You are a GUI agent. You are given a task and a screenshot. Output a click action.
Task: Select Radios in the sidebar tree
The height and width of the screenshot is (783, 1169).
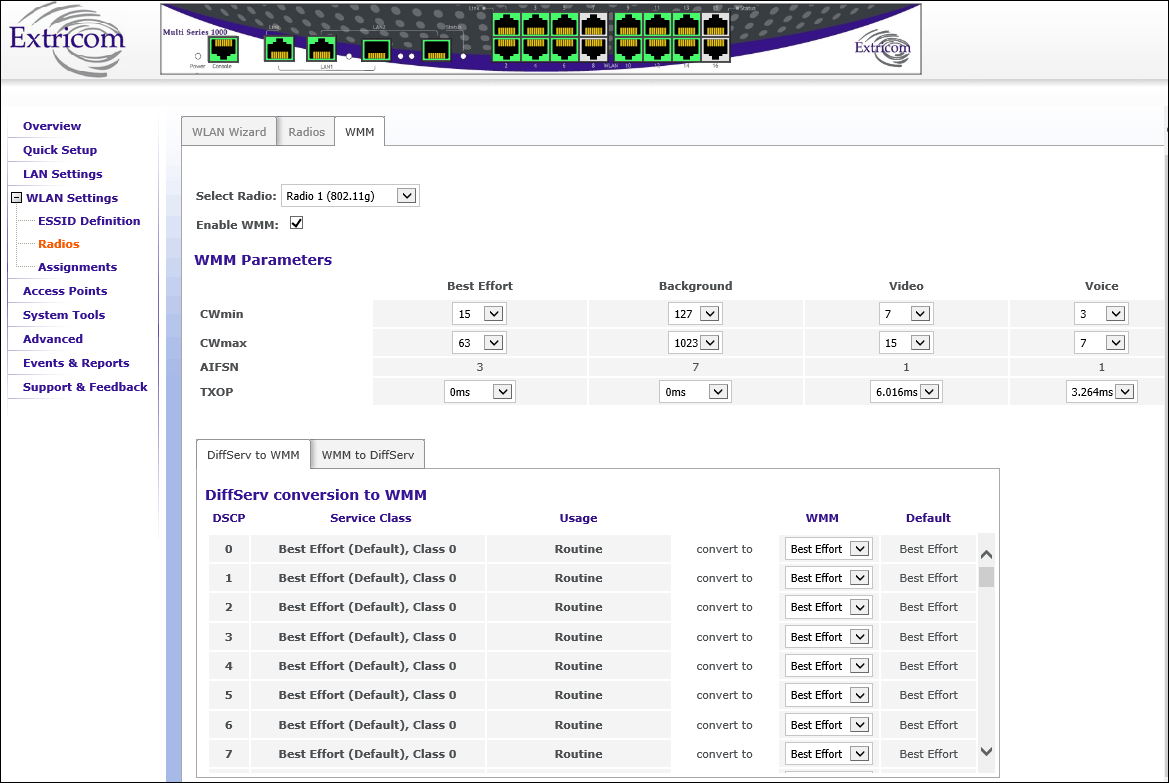pos(58,244)
